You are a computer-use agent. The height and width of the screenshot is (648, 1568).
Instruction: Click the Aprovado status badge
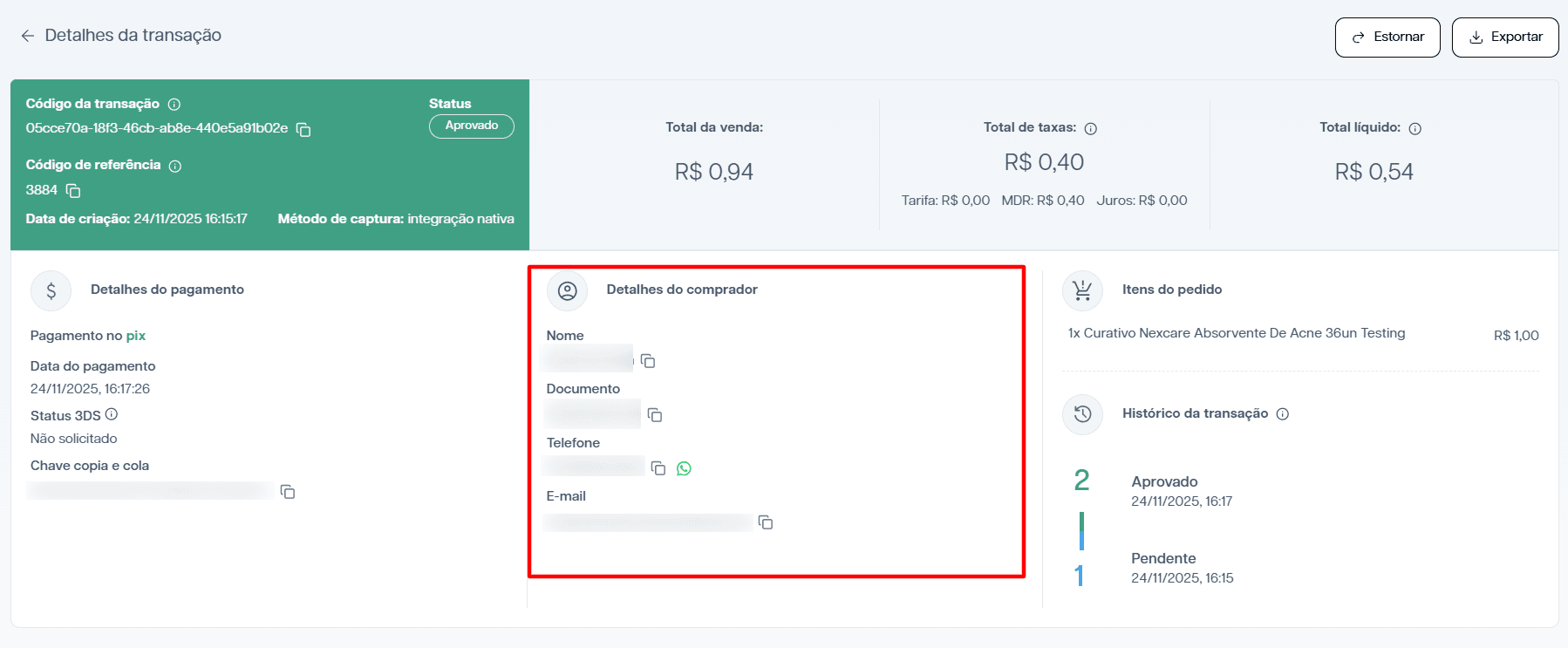pyautogui.click(x=471, y=126)
